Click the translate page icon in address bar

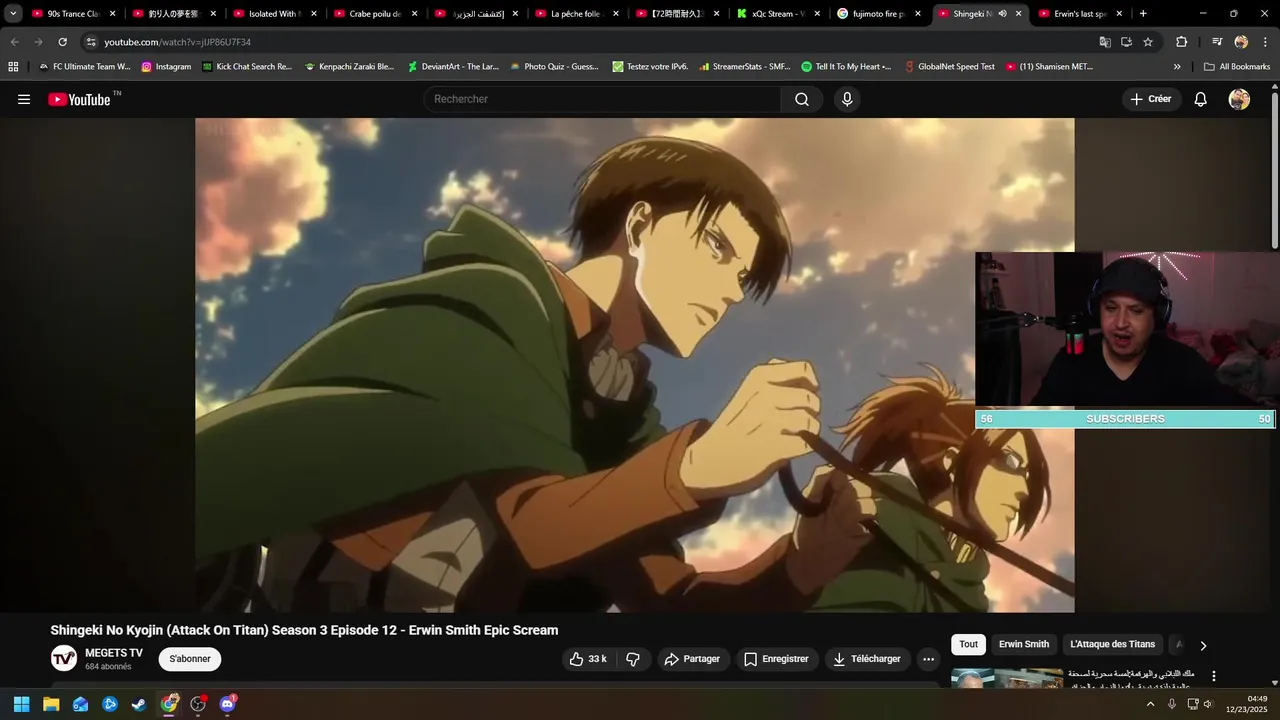(x=1105, y=42)
